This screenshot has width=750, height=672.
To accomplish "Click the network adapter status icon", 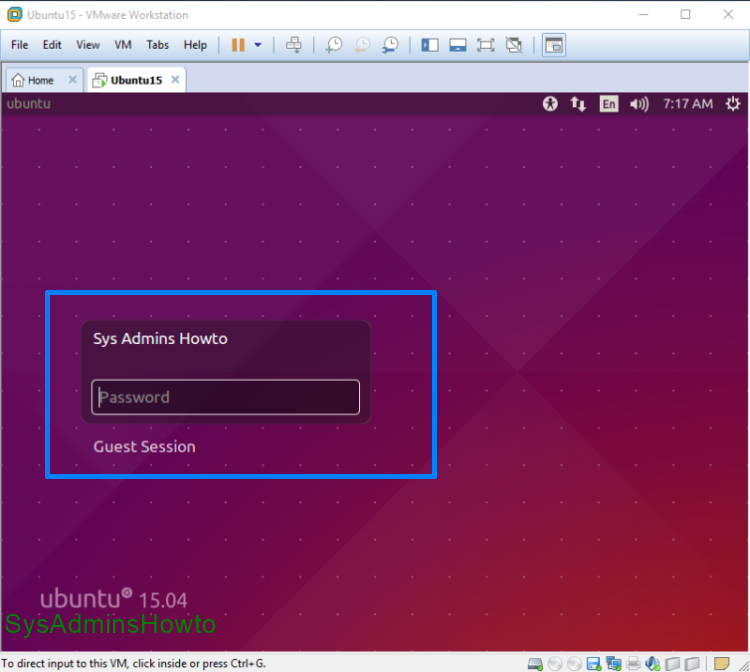I will 614,663.
